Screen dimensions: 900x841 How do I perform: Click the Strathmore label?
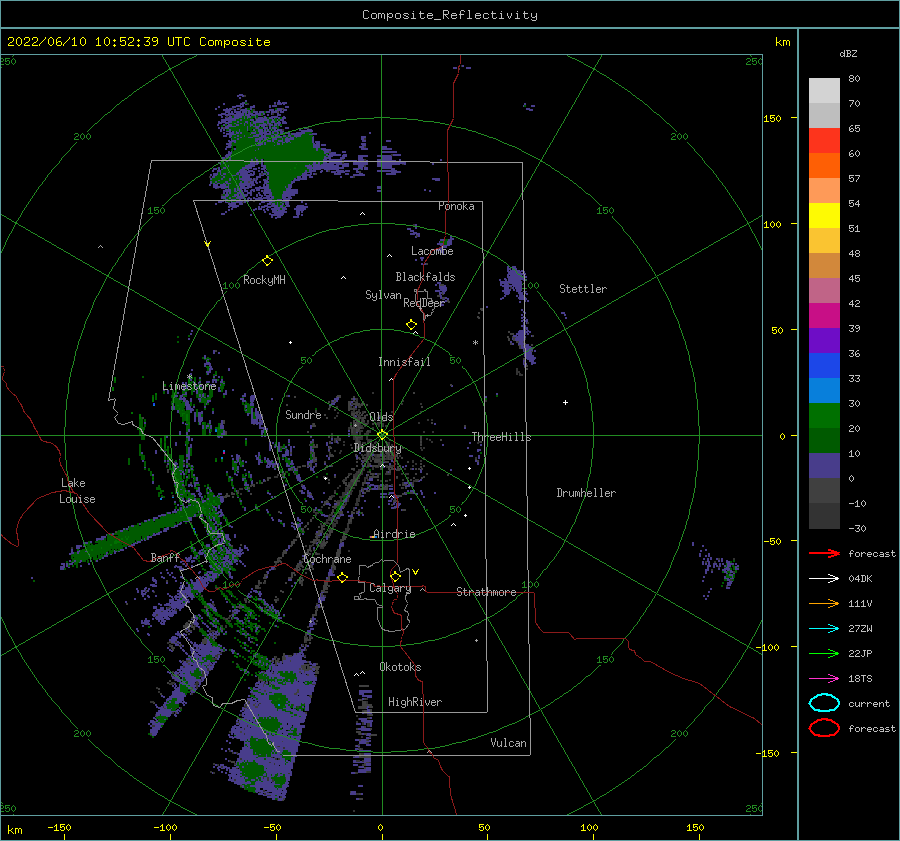[x=486, y=592]
